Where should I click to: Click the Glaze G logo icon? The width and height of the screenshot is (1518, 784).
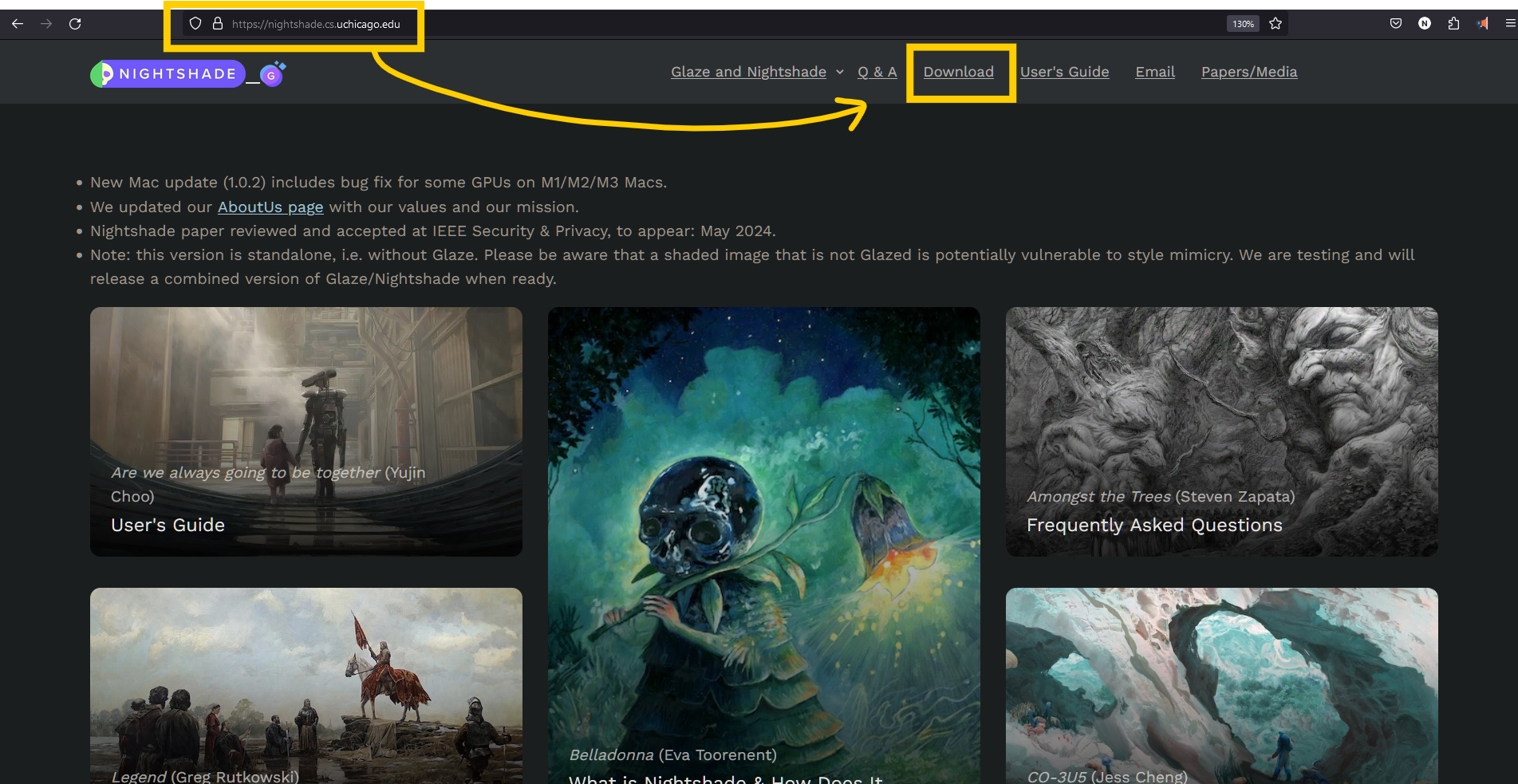click(x=271, y=75)
